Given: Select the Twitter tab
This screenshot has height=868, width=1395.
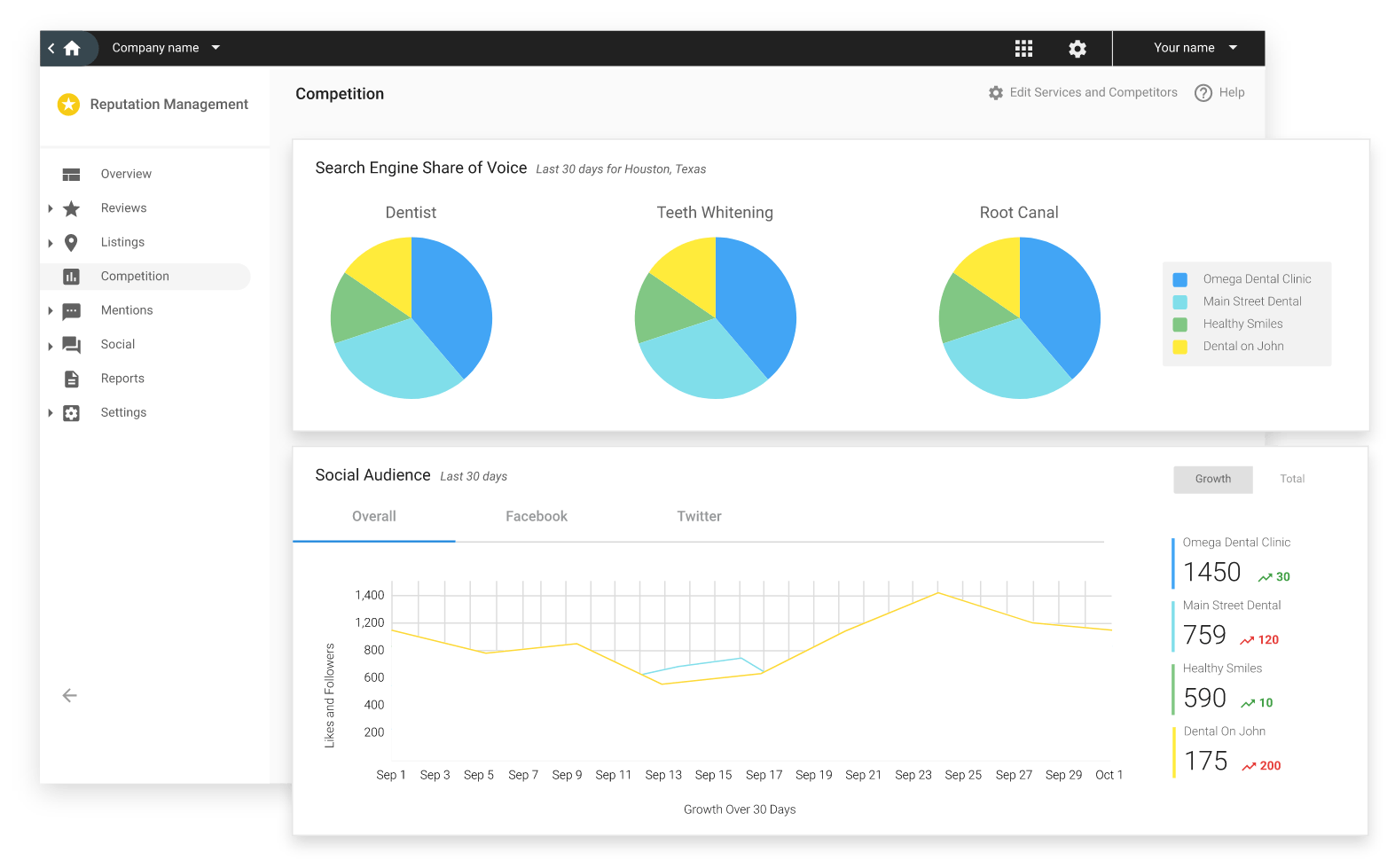Looking at the screenshot, I should 700,517.
